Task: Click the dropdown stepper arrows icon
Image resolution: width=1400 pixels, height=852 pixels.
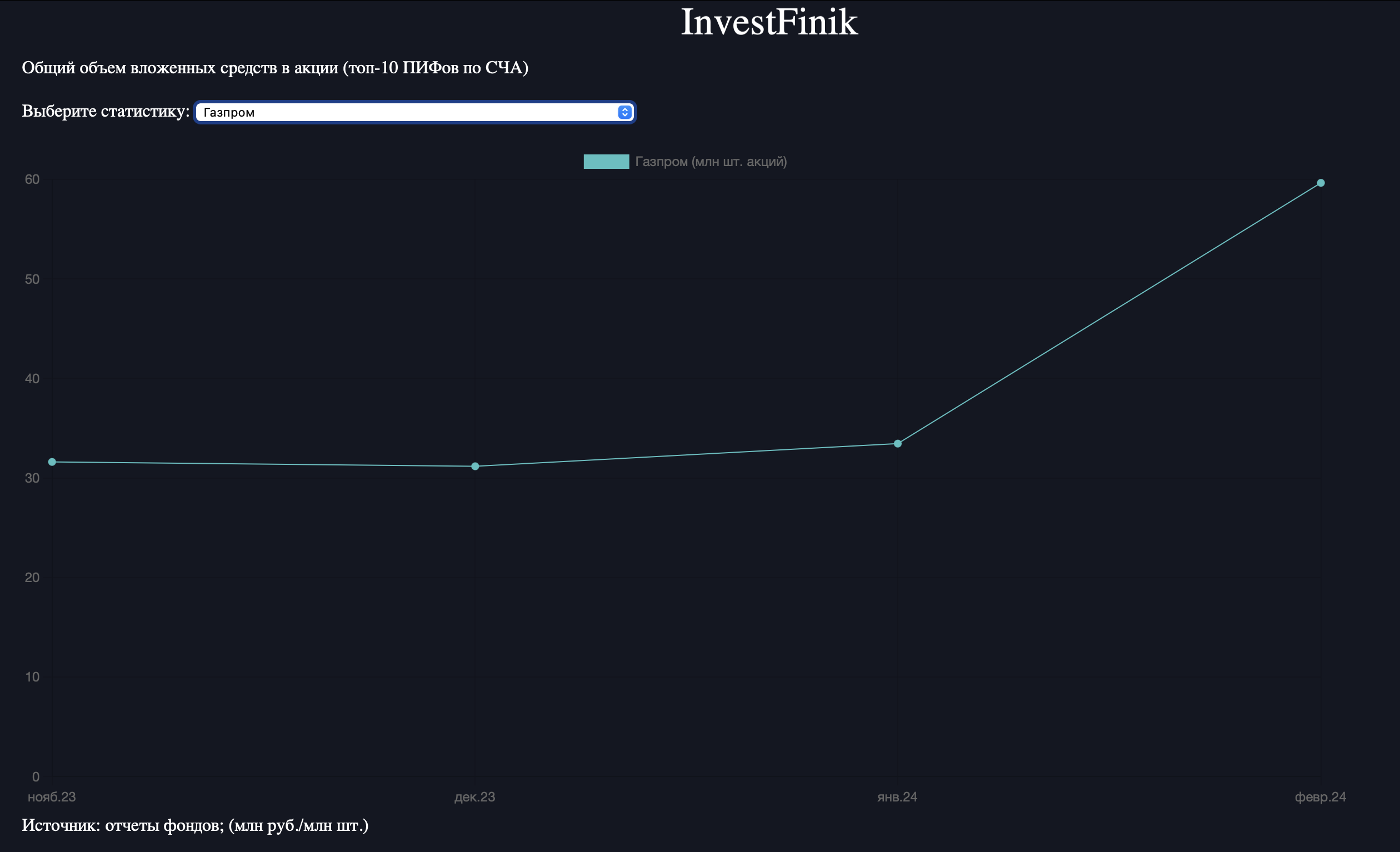Action: click(624, 112)
